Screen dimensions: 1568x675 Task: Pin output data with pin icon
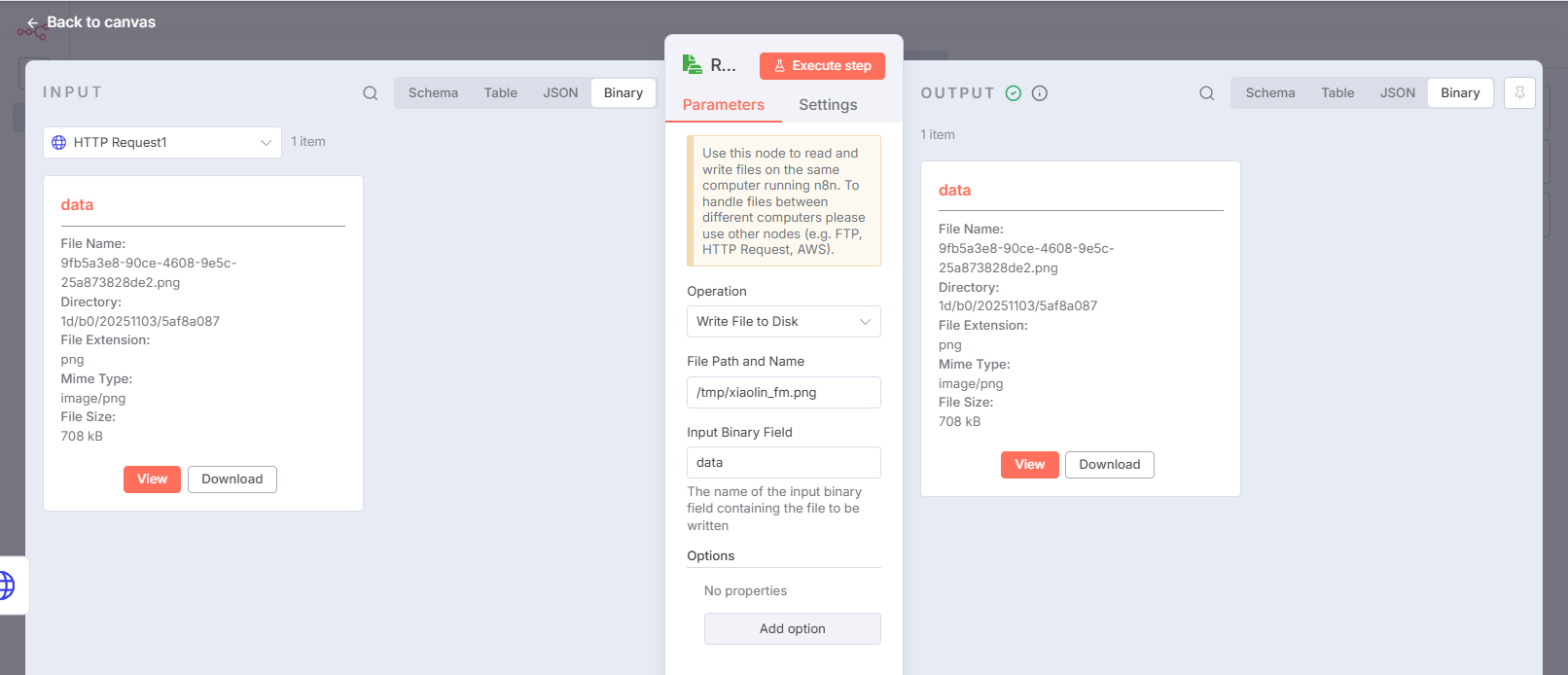(x=1519, y=93)
